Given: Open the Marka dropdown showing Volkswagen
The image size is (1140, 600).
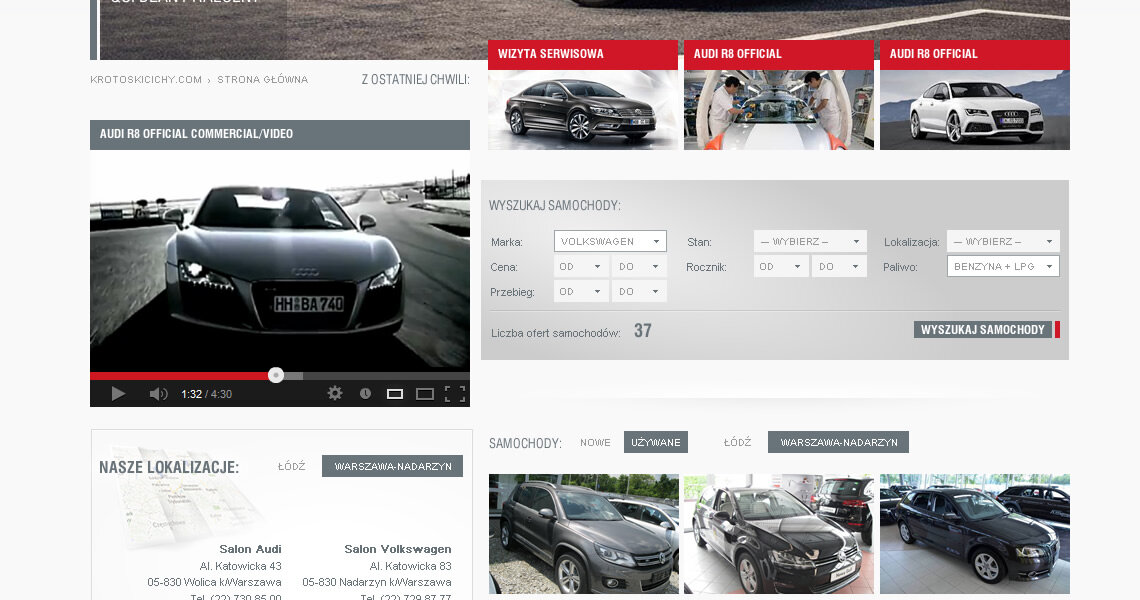Looking at the screenshot, I should pyautogui.click(x=610, y=241).
